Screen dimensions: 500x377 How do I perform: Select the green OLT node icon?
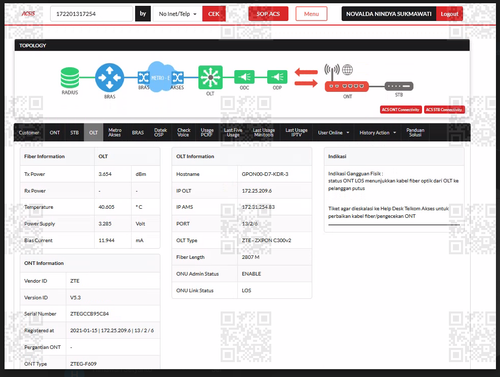tap(210, 77)
